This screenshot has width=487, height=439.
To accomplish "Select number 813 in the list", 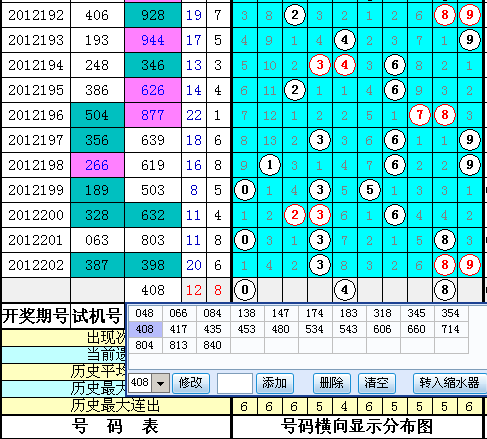I will click(x=179, y=345).
